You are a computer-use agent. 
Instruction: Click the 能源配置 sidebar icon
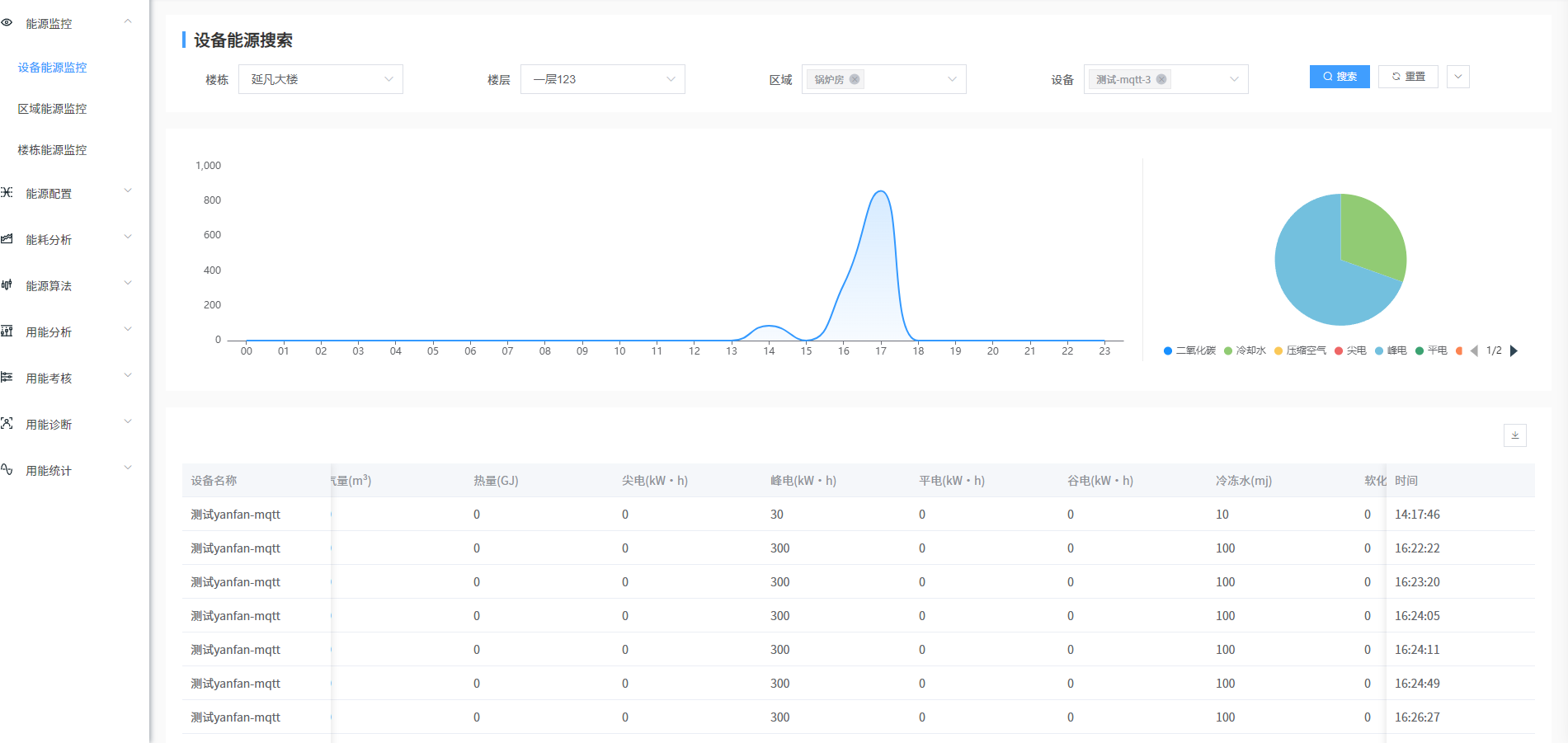click(x=7, y=192)
